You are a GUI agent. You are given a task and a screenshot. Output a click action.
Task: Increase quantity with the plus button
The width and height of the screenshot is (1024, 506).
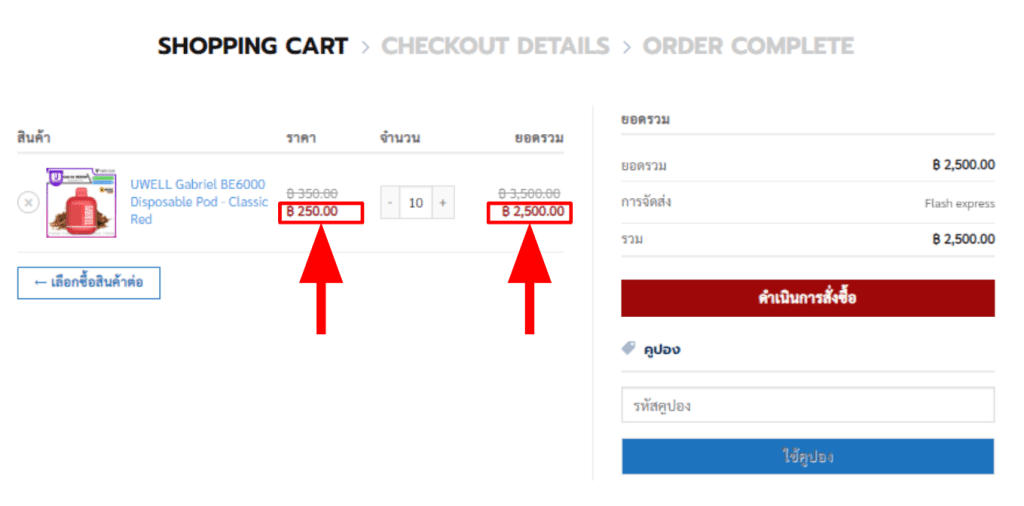coord(442,203)
